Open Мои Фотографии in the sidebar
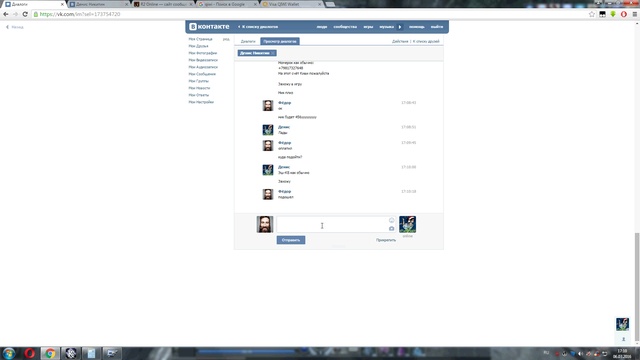Viewport: 640px width, 360px height. tap(203, 53)
